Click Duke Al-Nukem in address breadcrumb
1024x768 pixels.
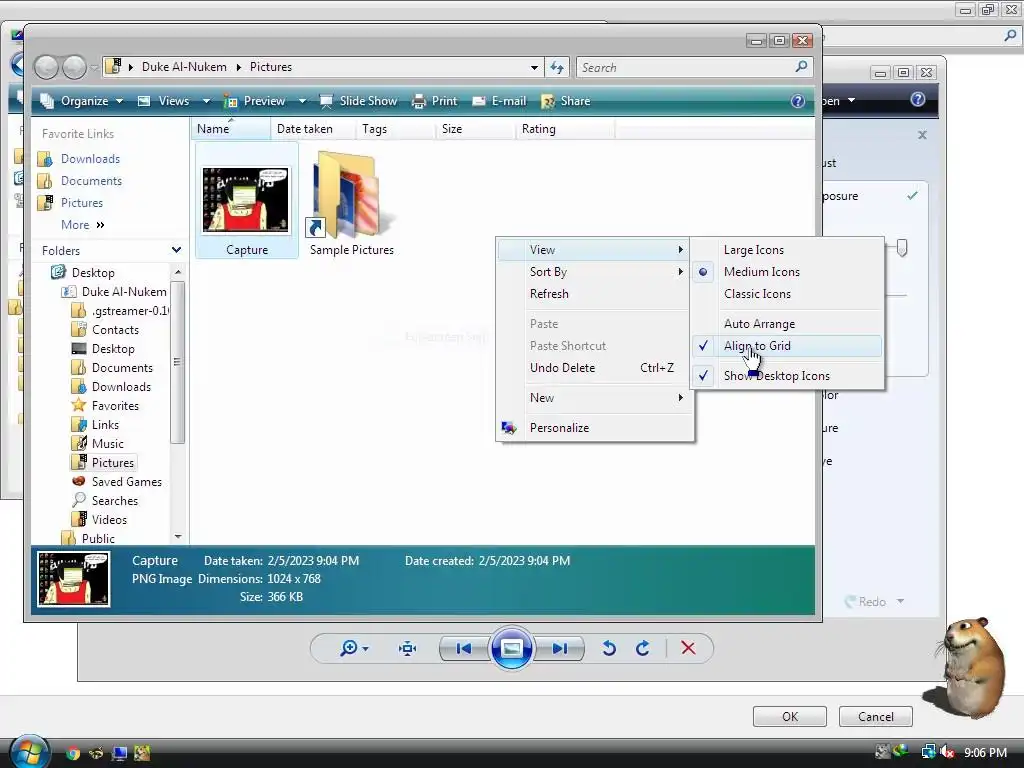click(184, 67)
